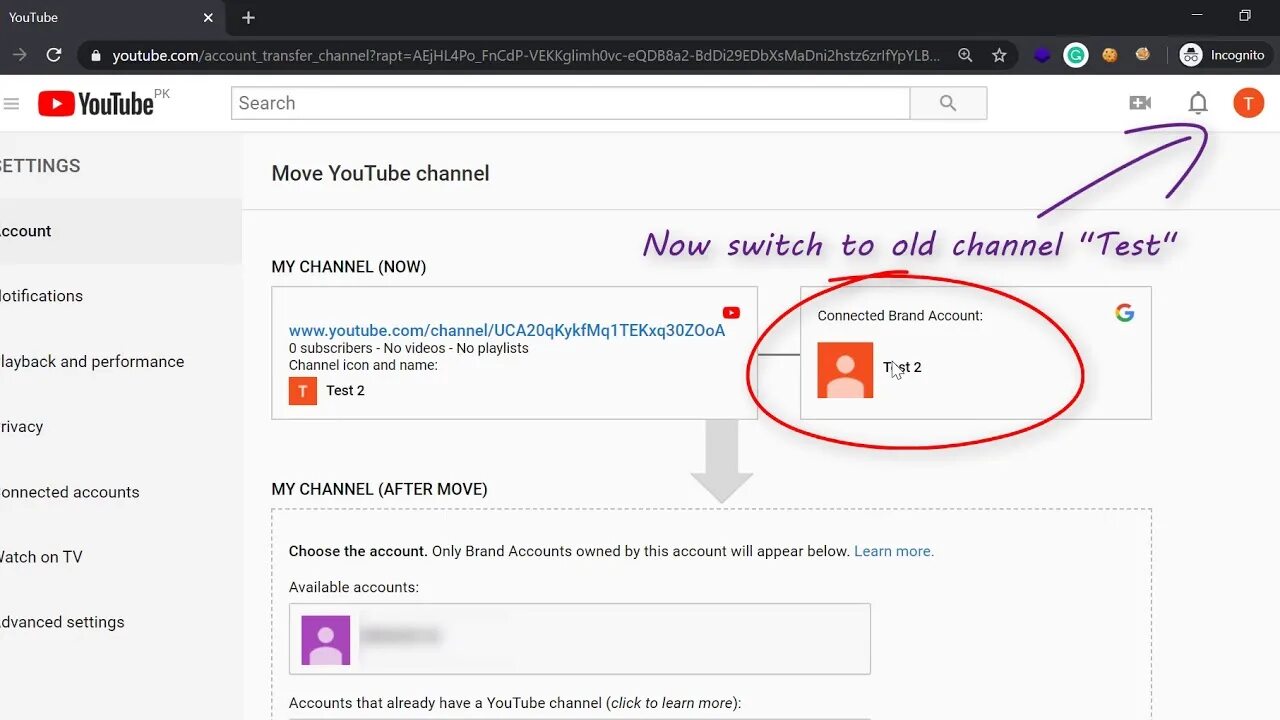Click 'Test 2' name in Brand Account card

(902, 367)
